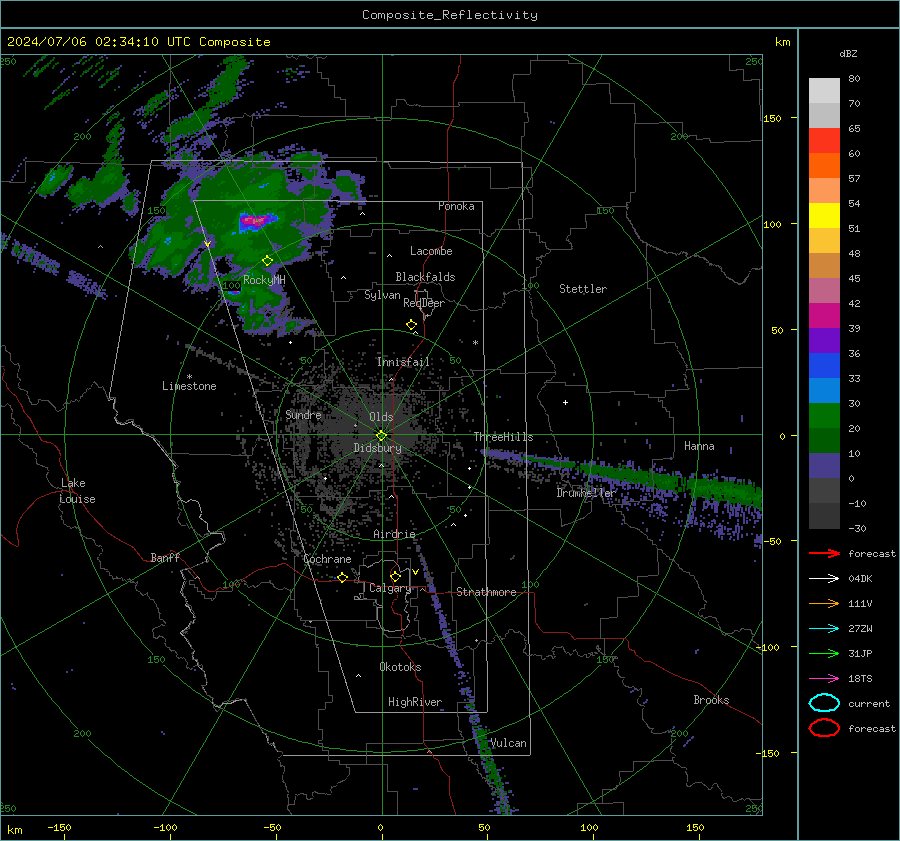900x841 pixels.
Task: Click the white asterisk above Limestone
Action: pos(189,377)
